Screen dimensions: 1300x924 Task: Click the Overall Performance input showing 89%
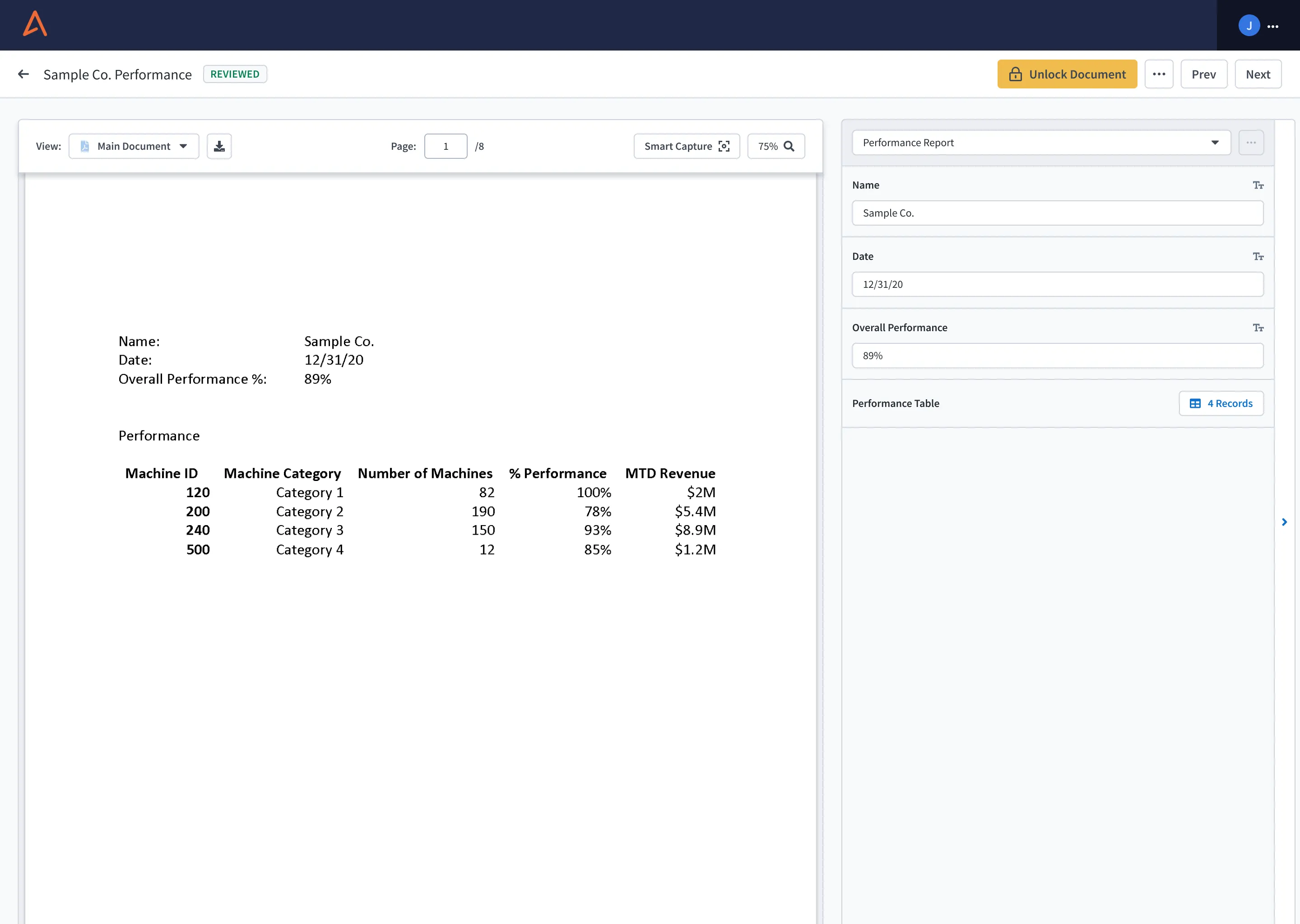click(1058, 356)
